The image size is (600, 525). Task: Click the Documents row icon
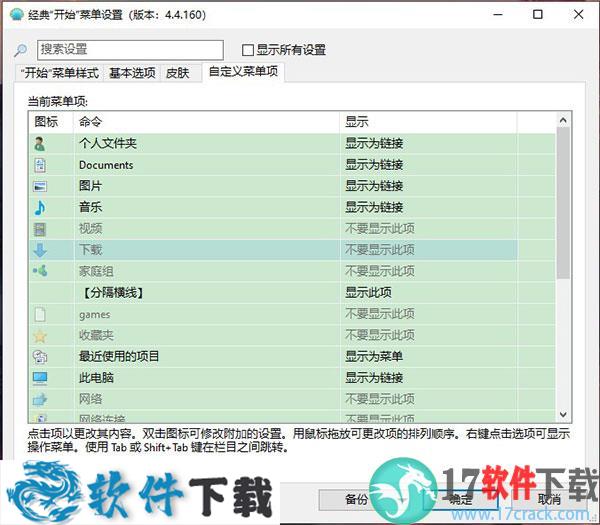[x=40, y=165]
